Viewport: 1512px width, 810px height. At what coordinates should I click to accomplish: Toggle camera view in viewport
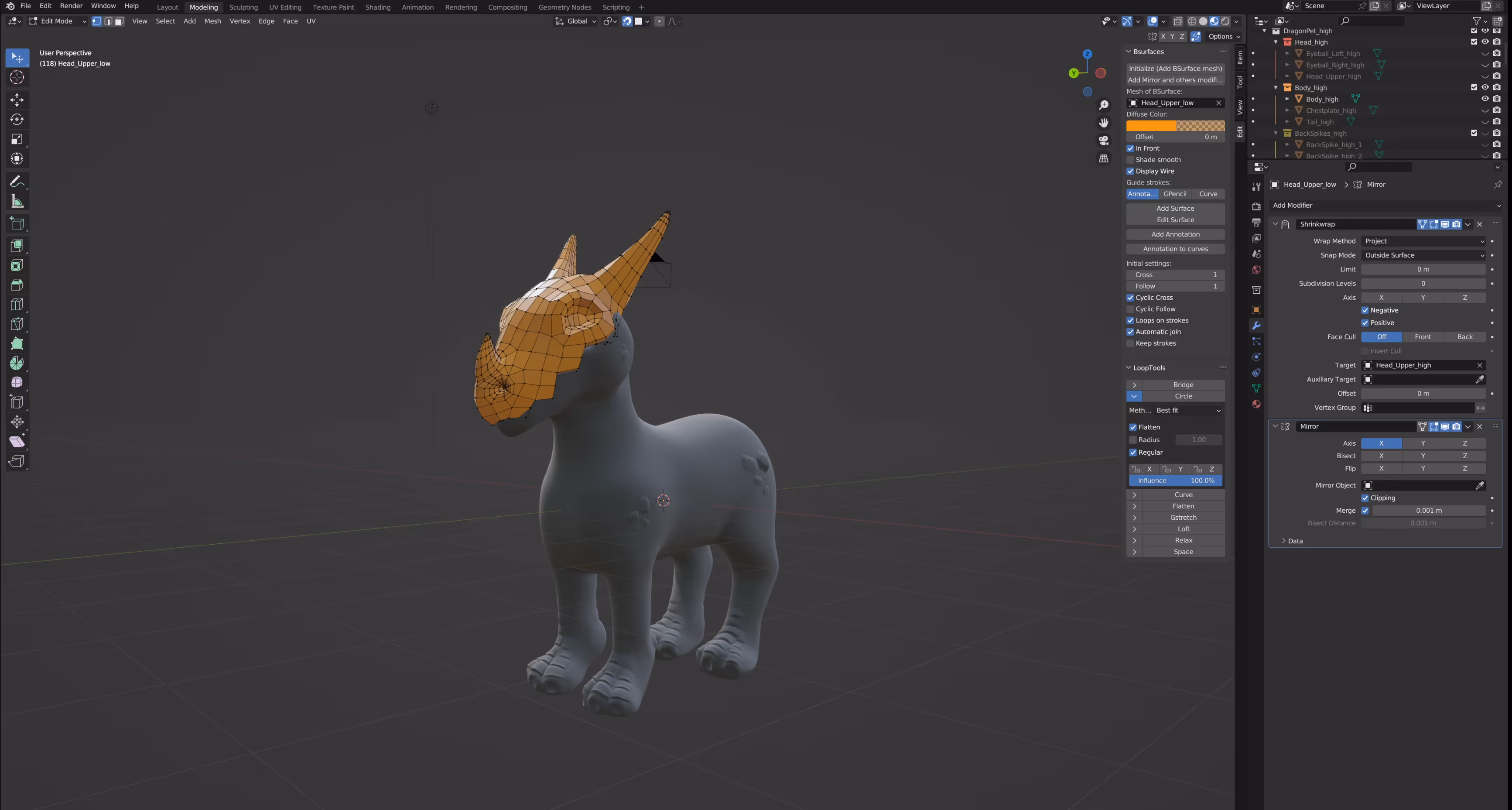tap(1104, 141)
